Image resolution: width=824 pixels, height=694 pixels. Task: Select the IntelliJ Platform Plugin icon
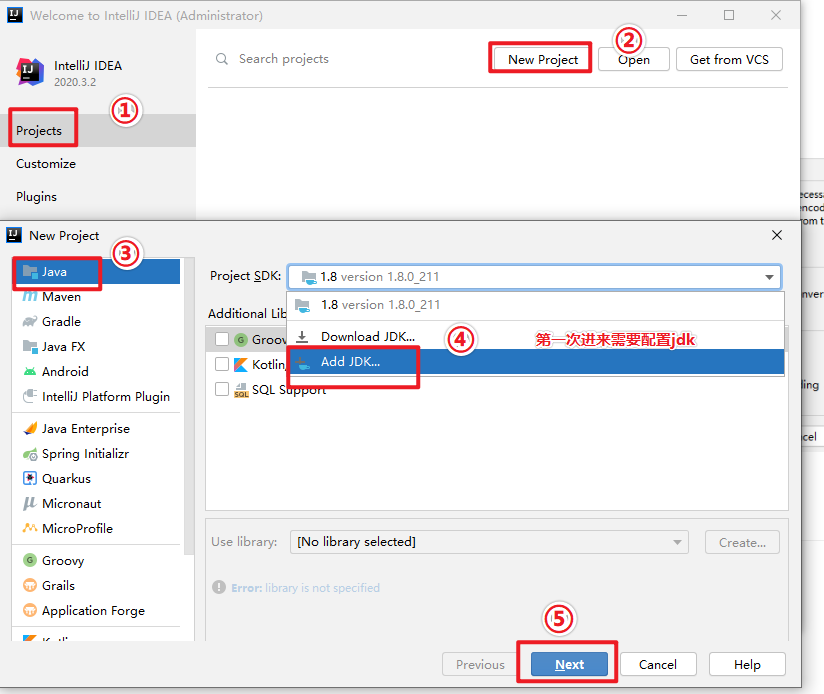[30, 396]
